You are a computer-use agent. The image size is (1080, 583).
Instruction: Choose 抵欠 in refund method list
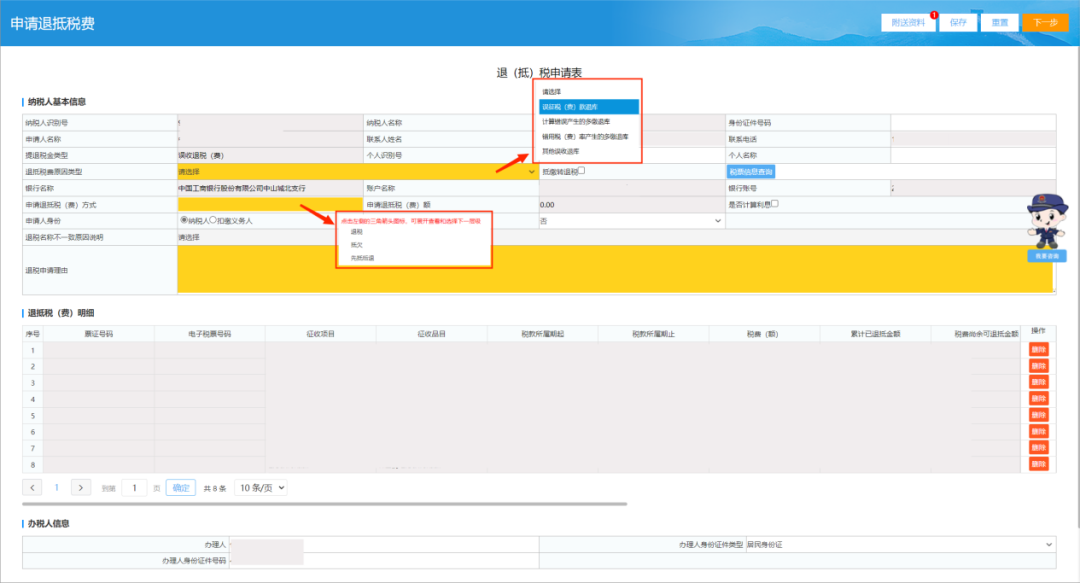[357, 245]
